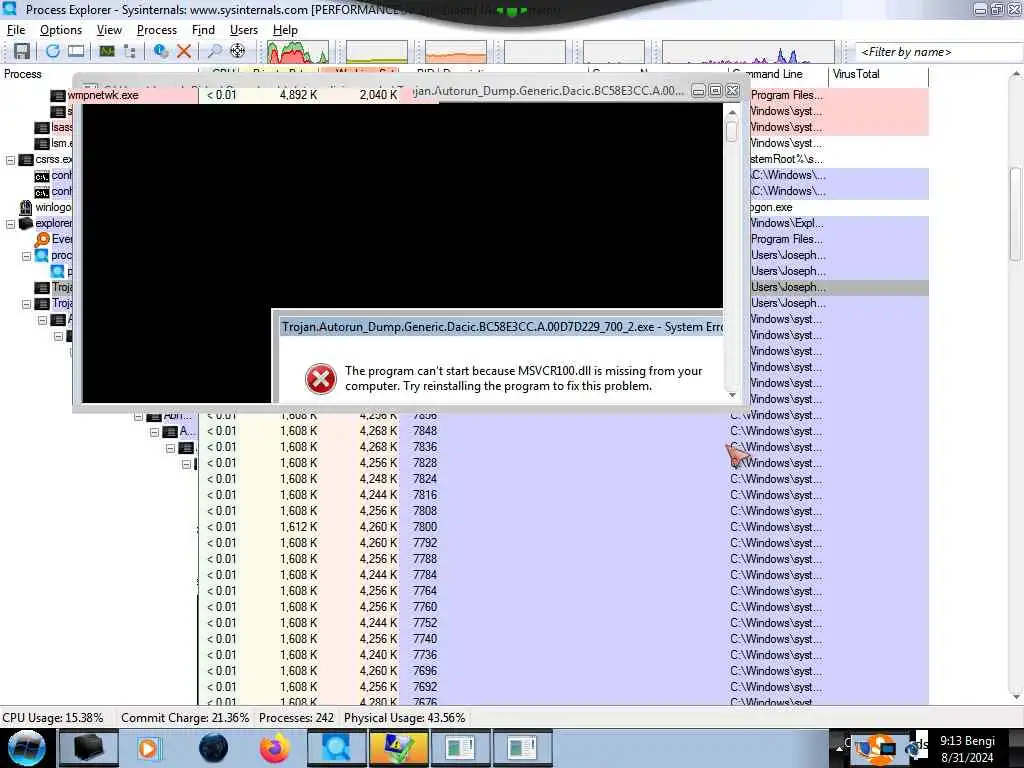The width and height of the screenshot is (1024, 768).
Task: Click the Find Window's Process target icon
Action: pos(238,51)
